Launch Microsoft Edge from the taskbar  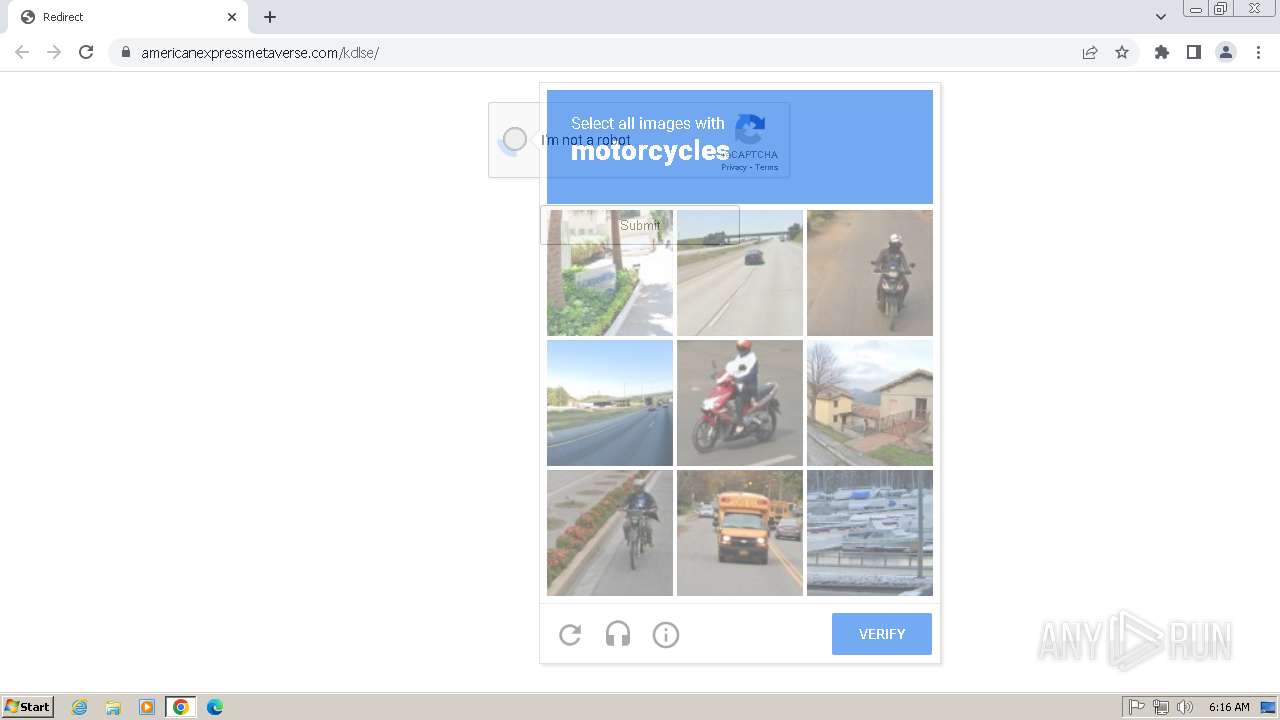point(215,707)
